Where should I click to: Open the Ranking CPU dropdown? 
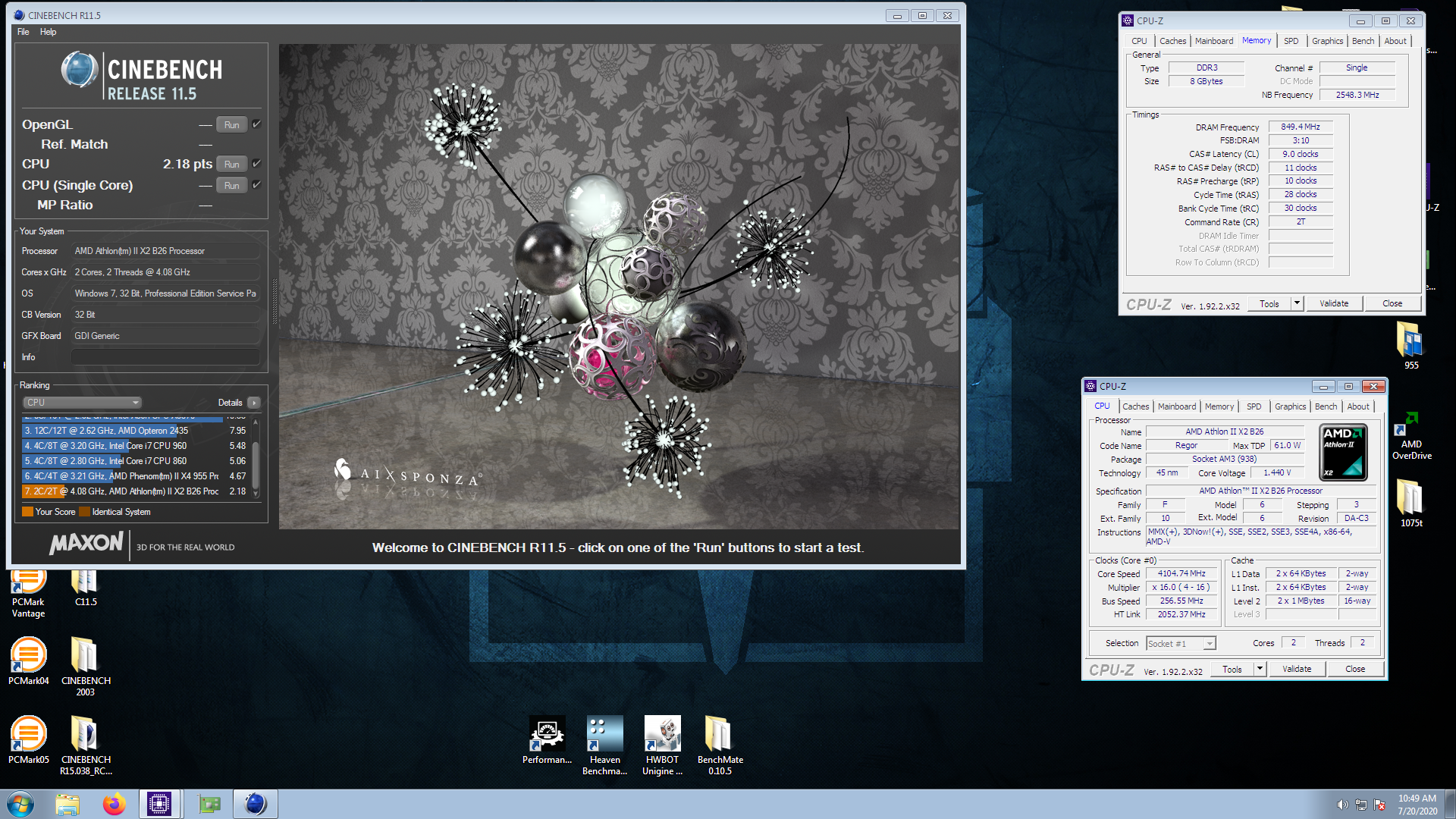(82, 403)
